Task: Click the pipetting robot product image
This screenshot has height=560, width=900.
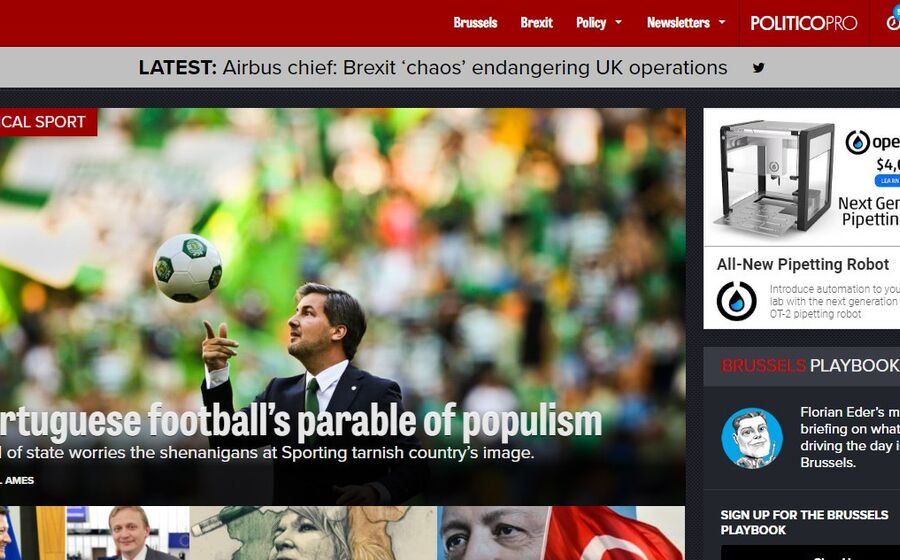Action: pyautogui.click(x=774, y=178)
